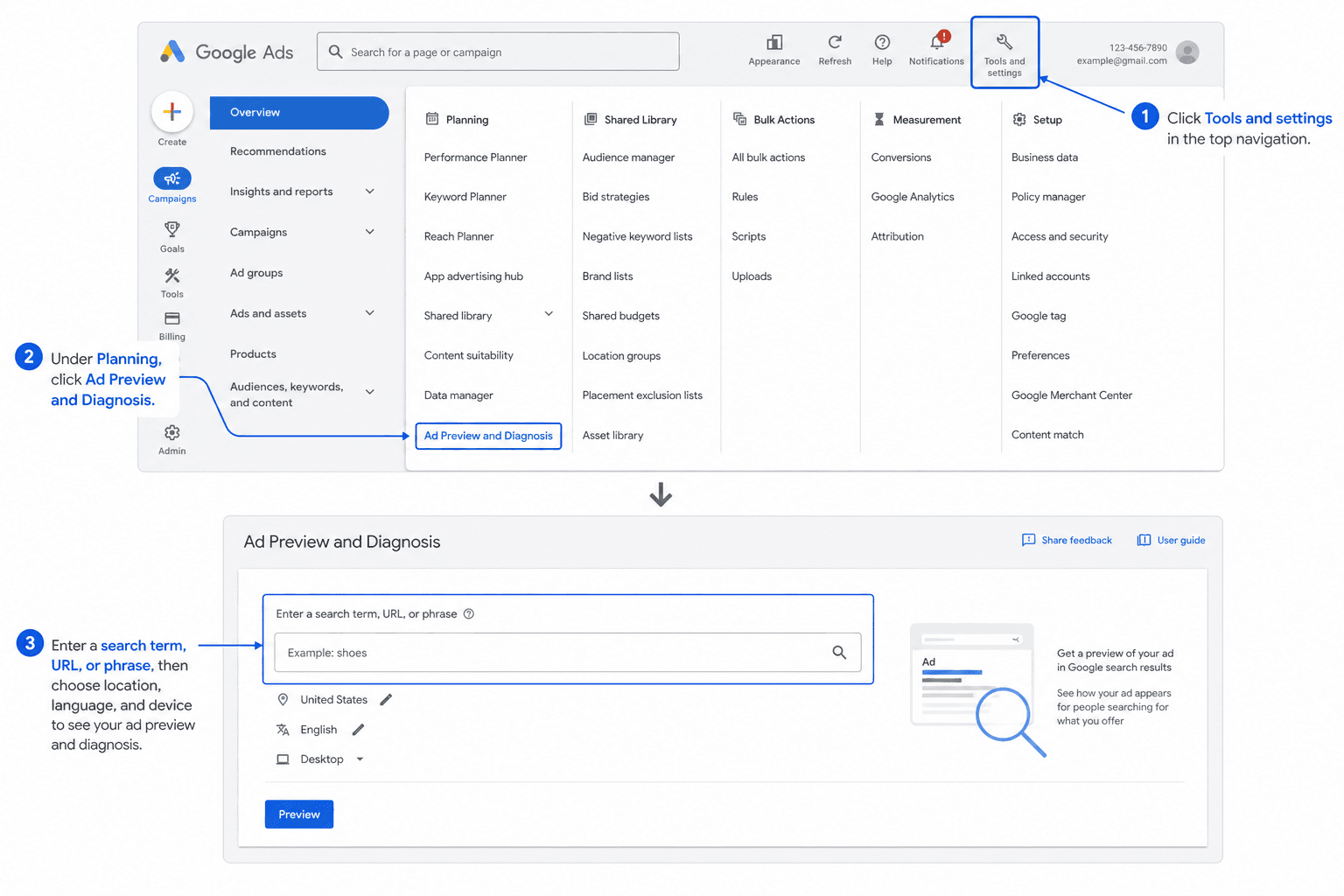Click the search magnifier in top search bar
The image size is (1344, 896).
335,52
